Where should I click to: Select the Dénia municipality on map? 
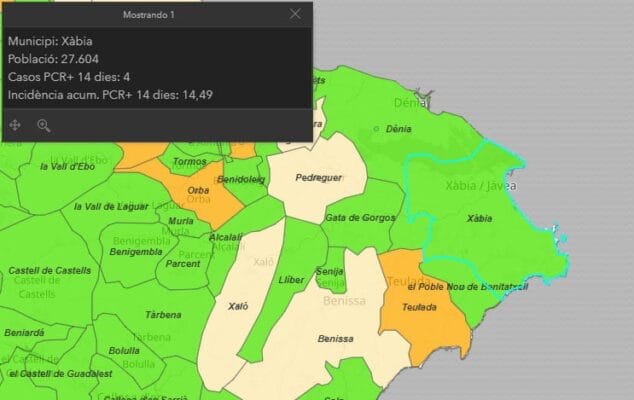[x=398, y=129]
